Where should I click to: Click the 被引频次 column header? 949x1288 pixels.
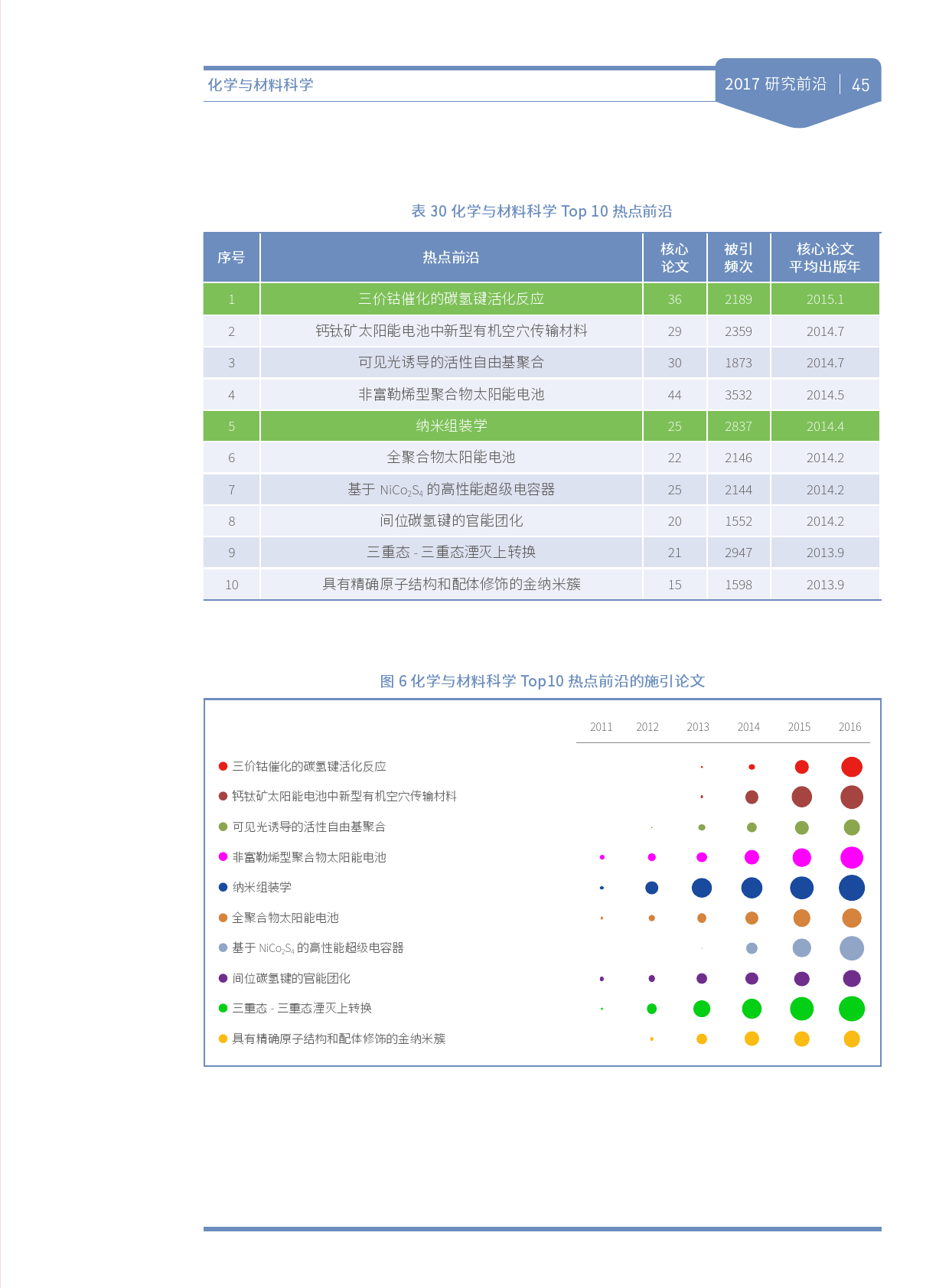(738, 258)
